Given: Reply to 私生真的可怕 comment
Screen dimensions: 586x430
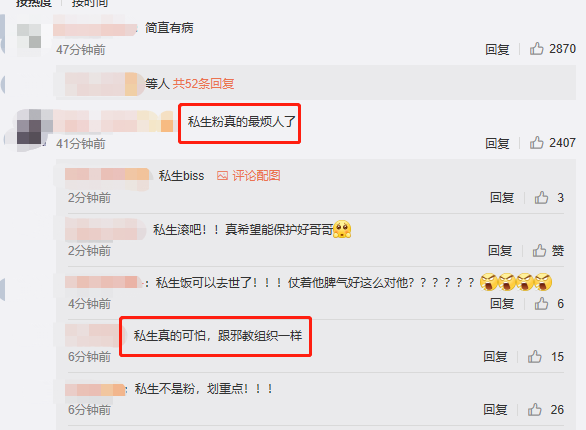Looking at the screenshot, I should 495,357.
